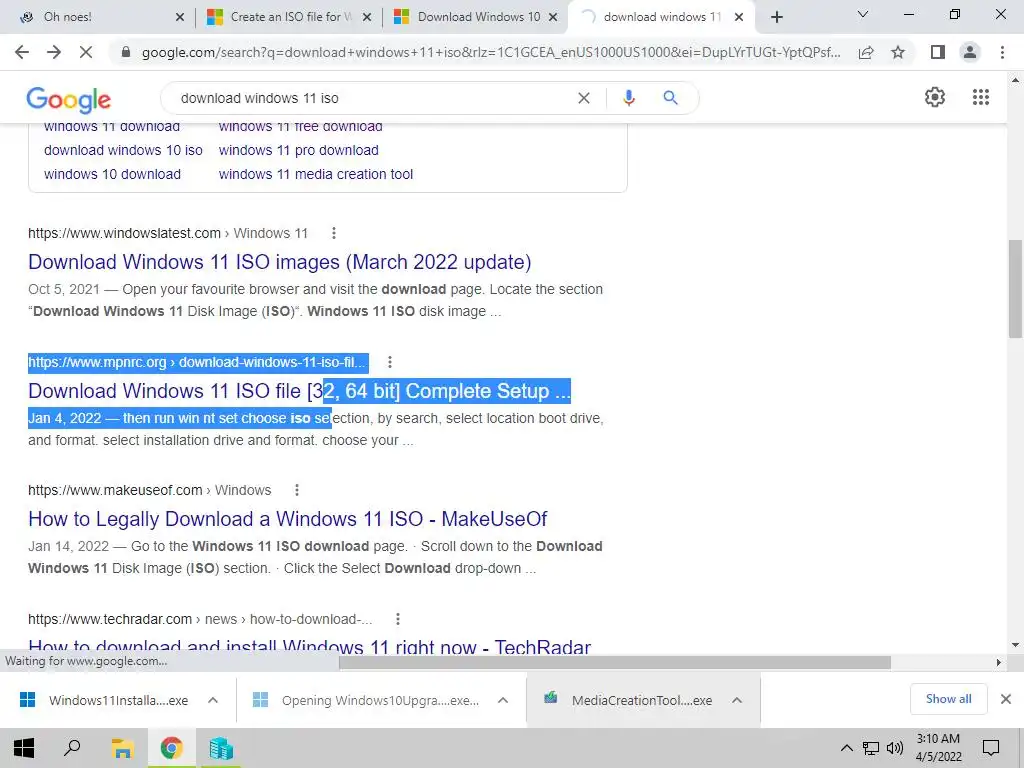Image resolution: width=1024 pixels, height=768 pixels.
Task: Search related: windows 11 media creation tool
Action: click(315, 174)
